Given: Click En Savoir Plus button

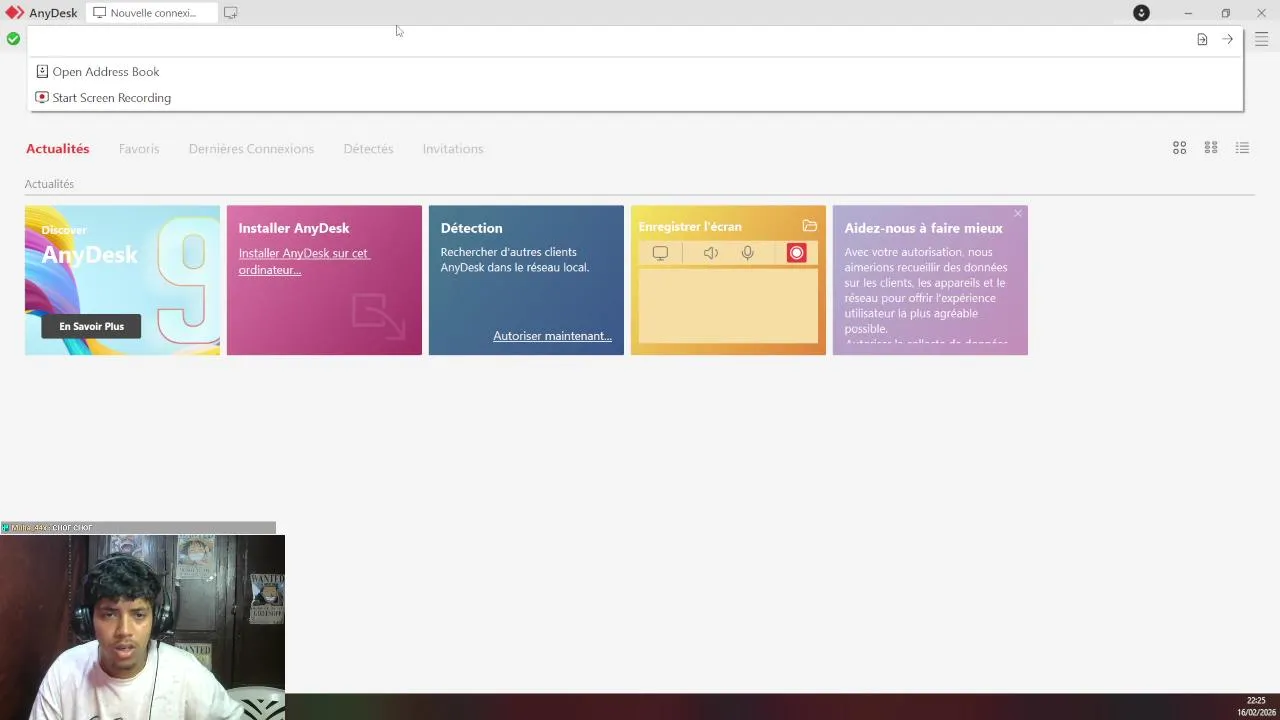Looking at the screenshot, I should 91,326.
